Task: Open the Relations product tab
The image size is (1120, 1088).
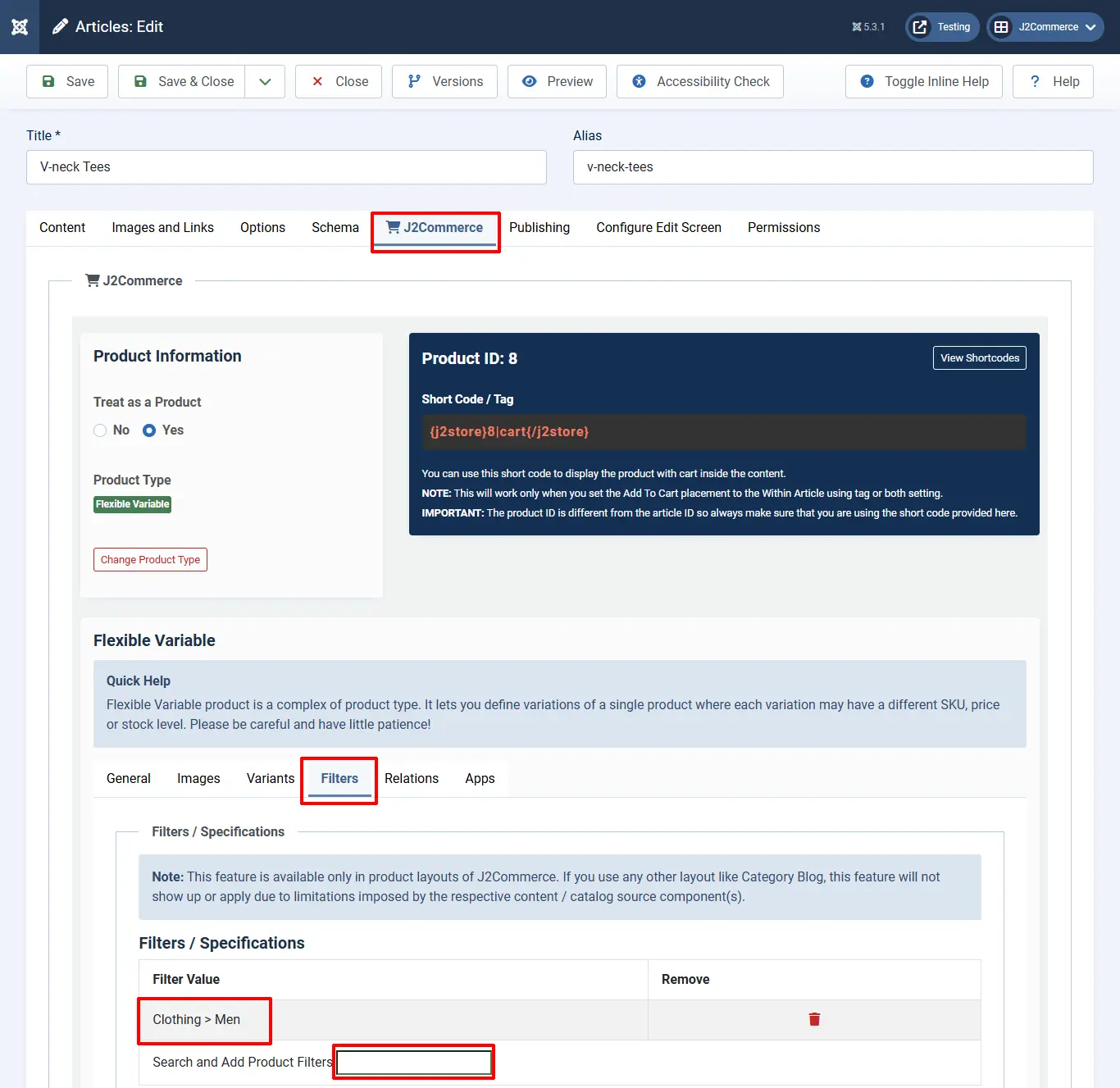Action: (x=412, y=779)
